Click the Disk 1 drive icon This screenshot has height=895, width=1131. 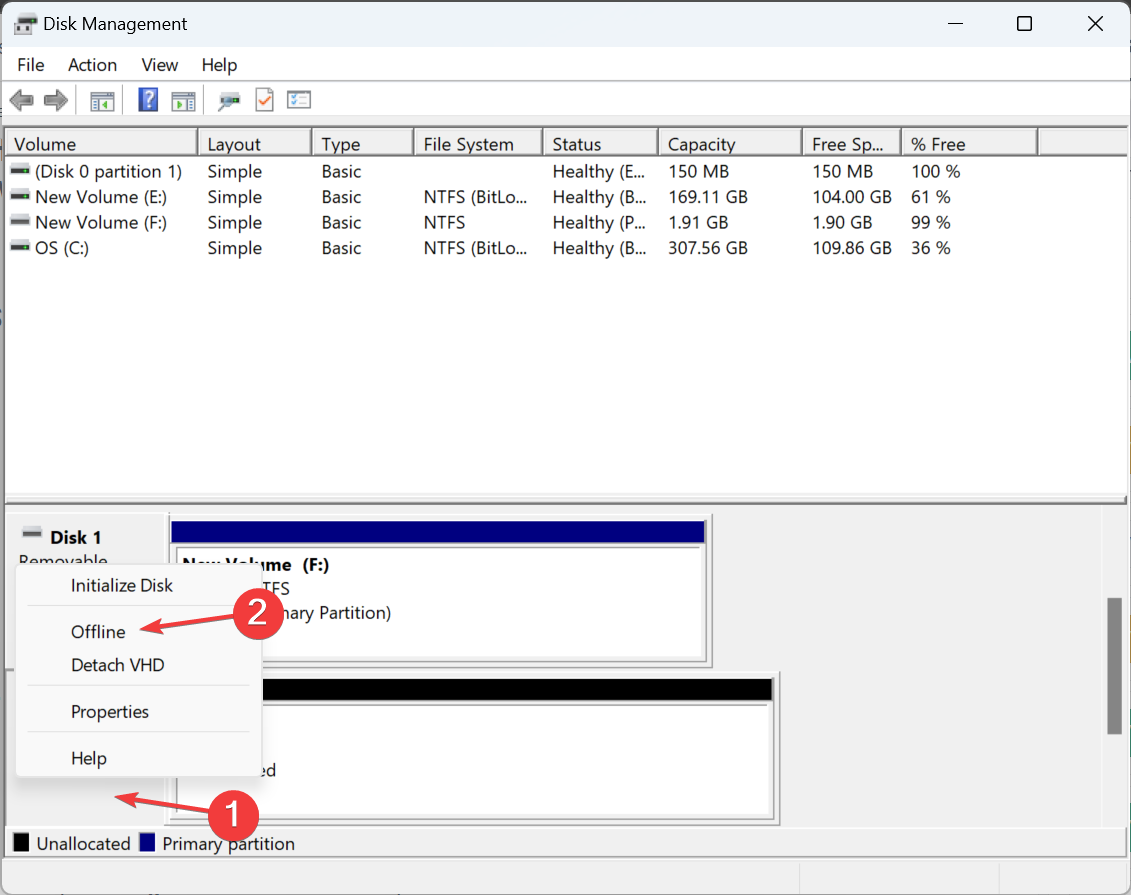point(31,536)
